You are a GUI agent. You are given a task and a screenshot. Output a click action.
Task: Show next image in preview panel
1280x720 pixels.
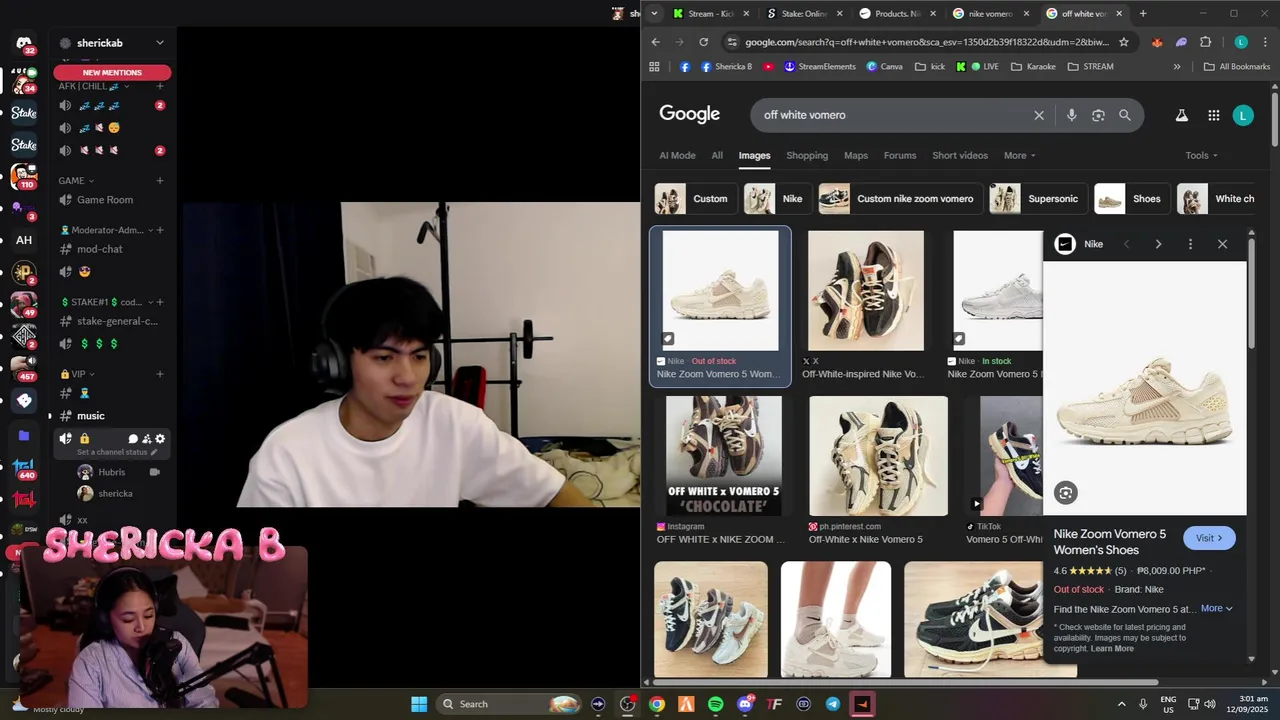(x=1158, y=244)
